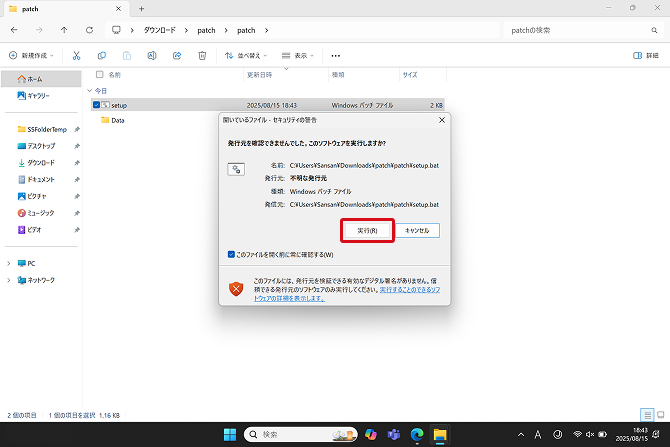Show hidden tray icons chevron
The height and width of the screenshot is (447, 670).
[x=521, y=435]
